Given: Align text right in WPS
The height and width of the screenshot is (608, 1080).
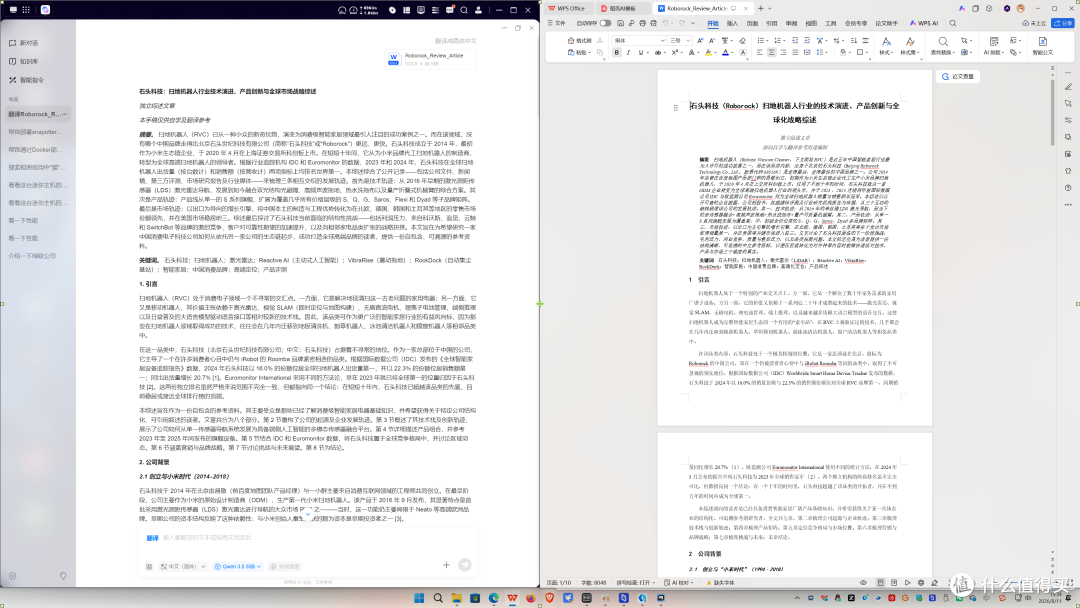Looking at the screenshot, I should point(783,52).
